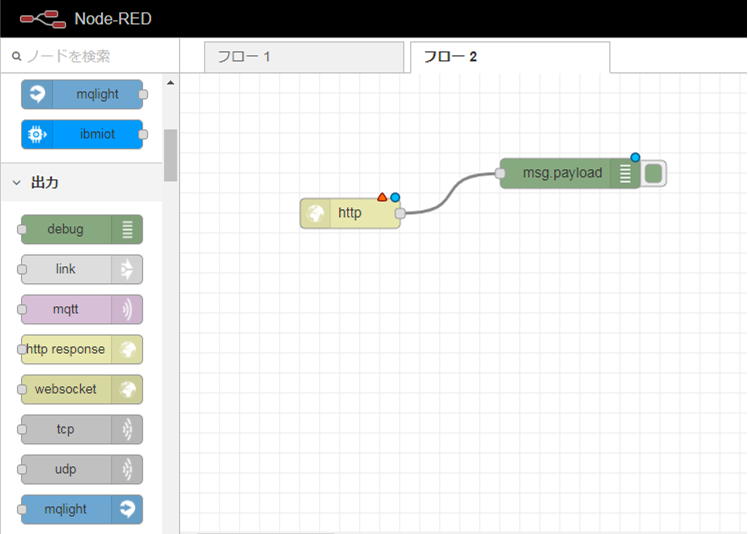Click the mqlight output node arrow icon
The image size is (748, 534).
[127, 509]
